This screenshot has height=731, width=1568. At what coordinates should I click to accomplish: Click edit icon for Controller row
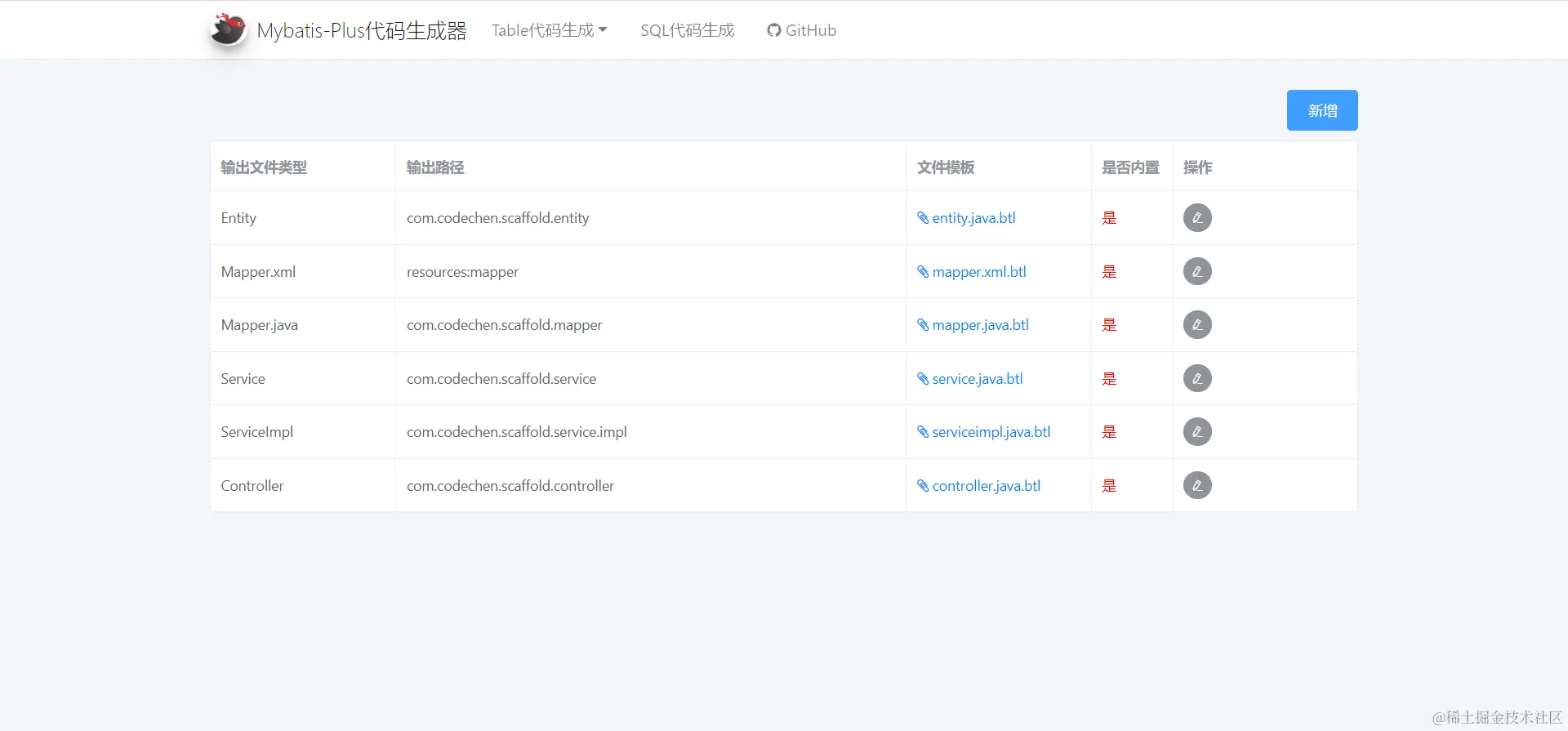coord(1197,485)
